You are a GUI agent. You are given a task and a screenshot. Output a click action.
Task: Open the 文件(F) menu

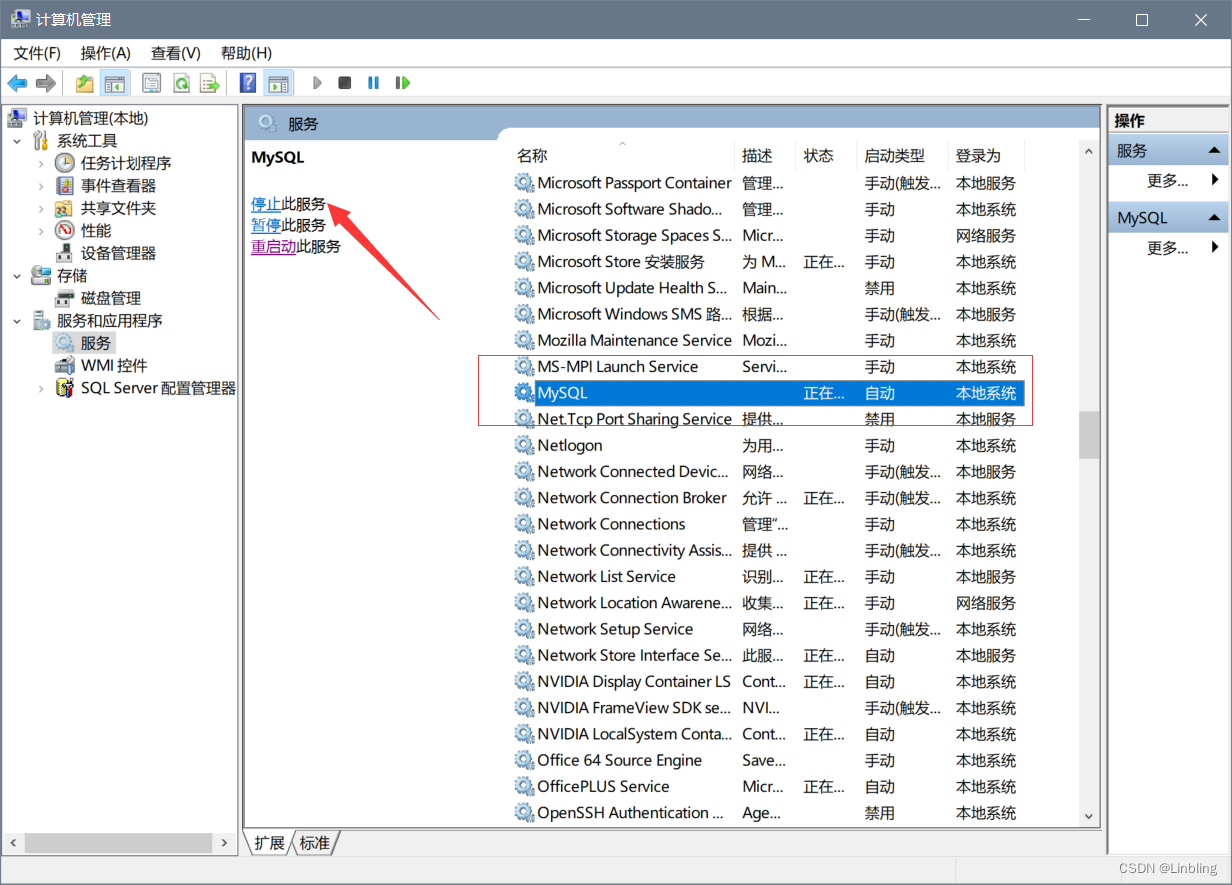click(37, 53)
